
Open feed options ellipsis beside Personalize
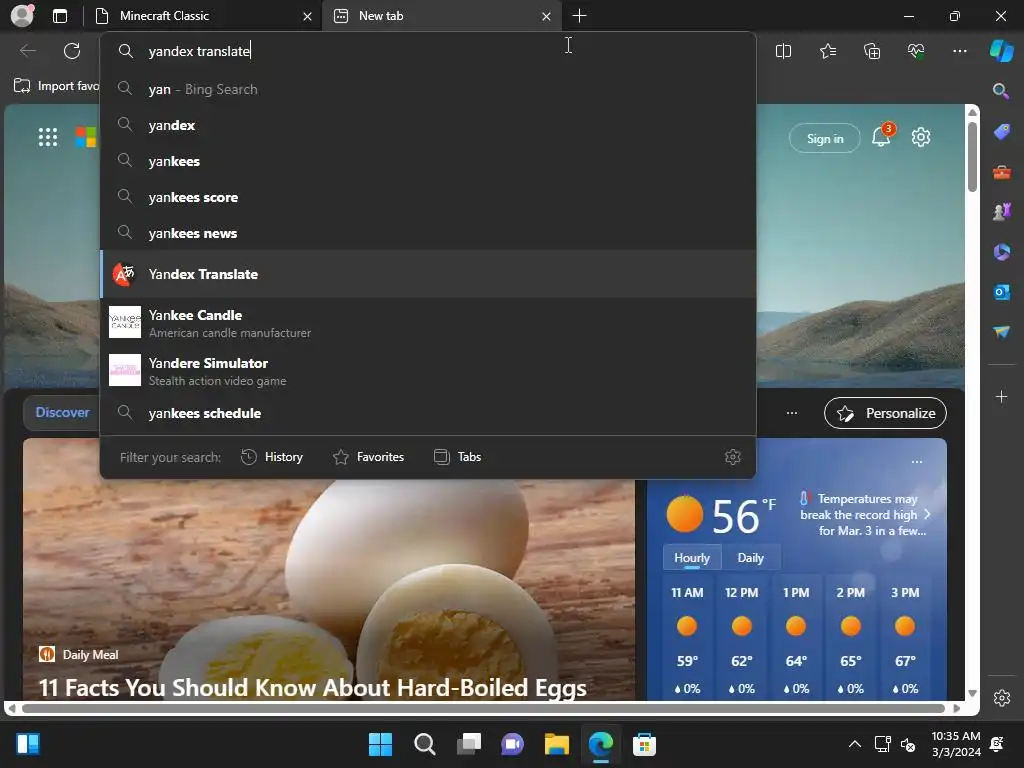pyautogui.click(x=792, y=413)
